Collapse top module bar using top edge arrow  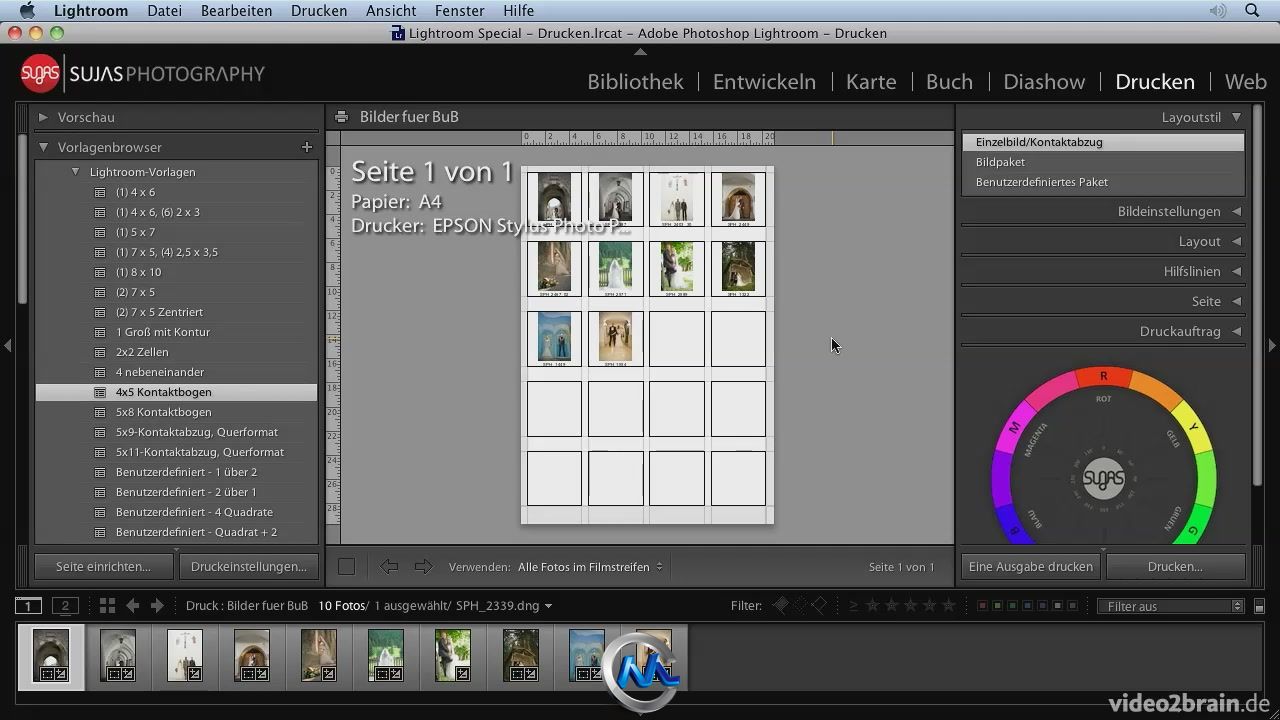tap(640, 51)
